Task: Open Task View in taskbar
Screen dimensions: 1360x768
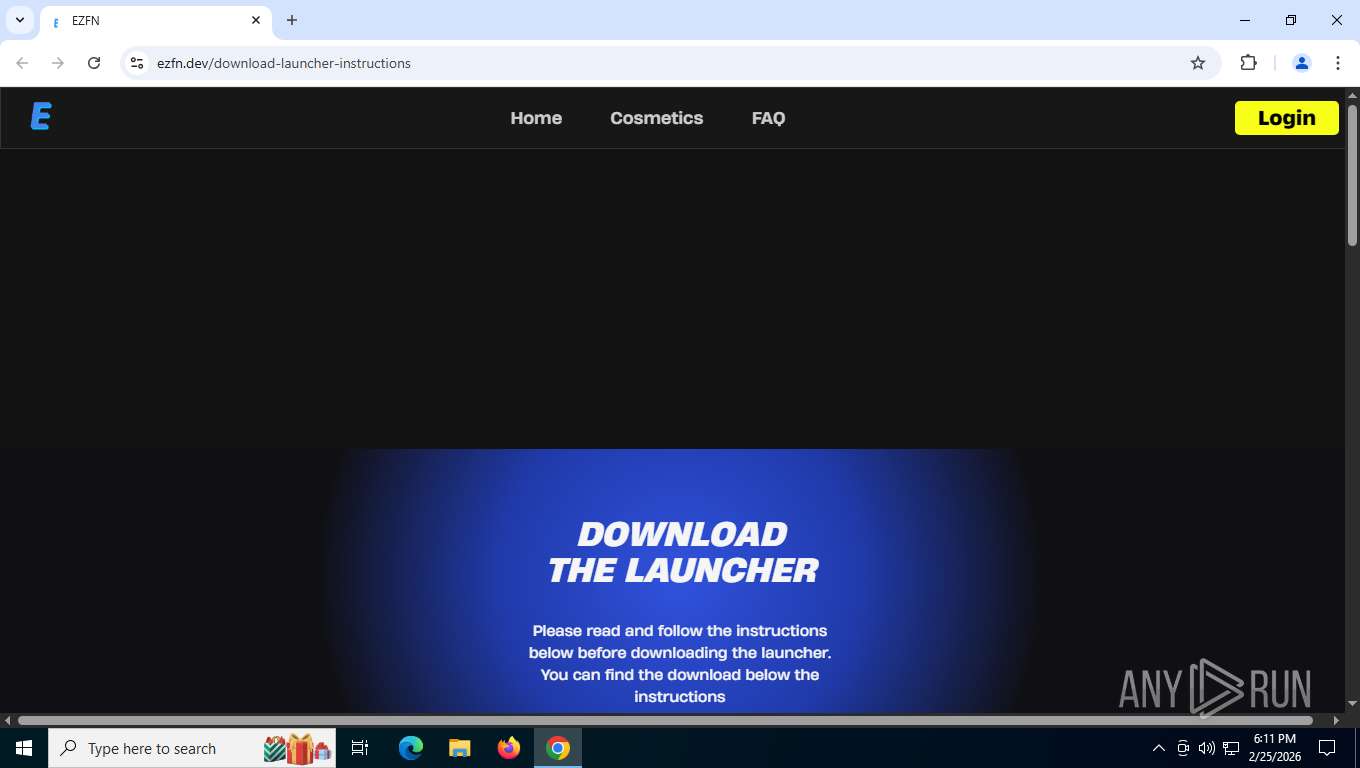Action: [x=360, y=748]
